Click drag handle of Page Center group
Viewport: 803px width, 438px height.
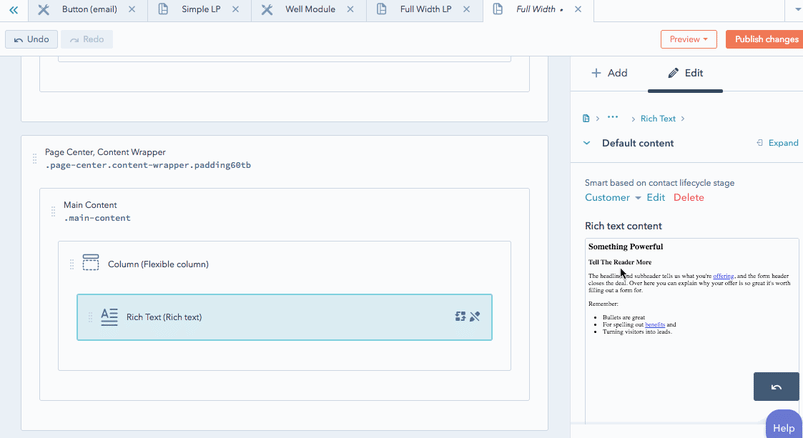[35, 159]
